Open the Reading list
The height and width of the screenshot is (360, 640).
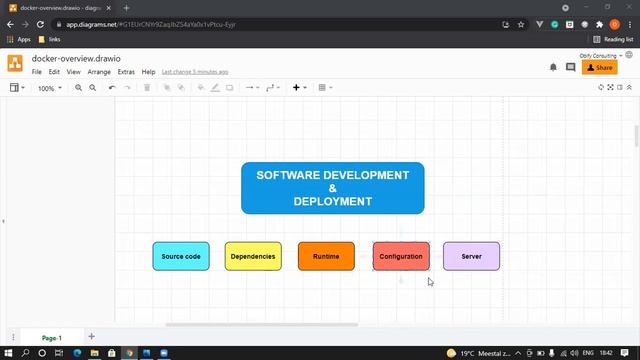point(613,40)
